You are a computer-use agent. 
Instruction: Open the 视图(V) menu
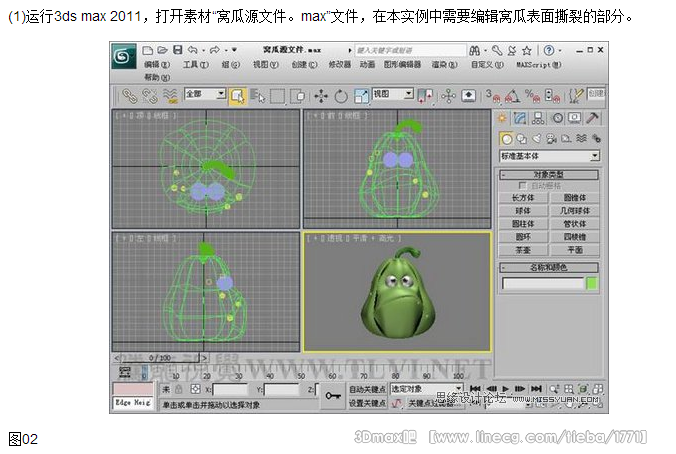tap(266, 65)
